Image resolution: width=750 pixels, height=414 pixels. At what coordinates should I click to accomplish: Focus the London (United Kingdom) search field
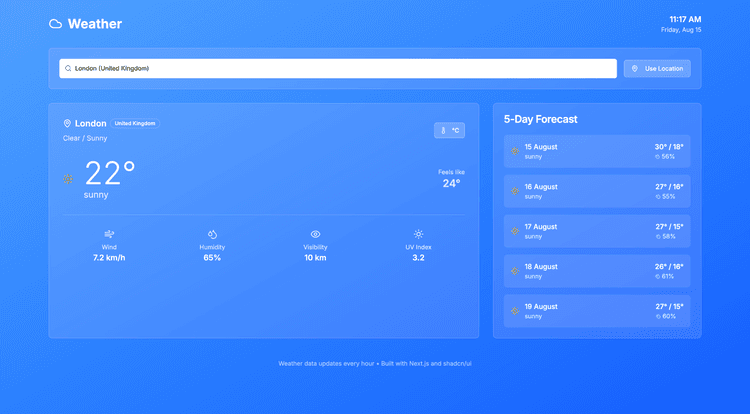338,68
